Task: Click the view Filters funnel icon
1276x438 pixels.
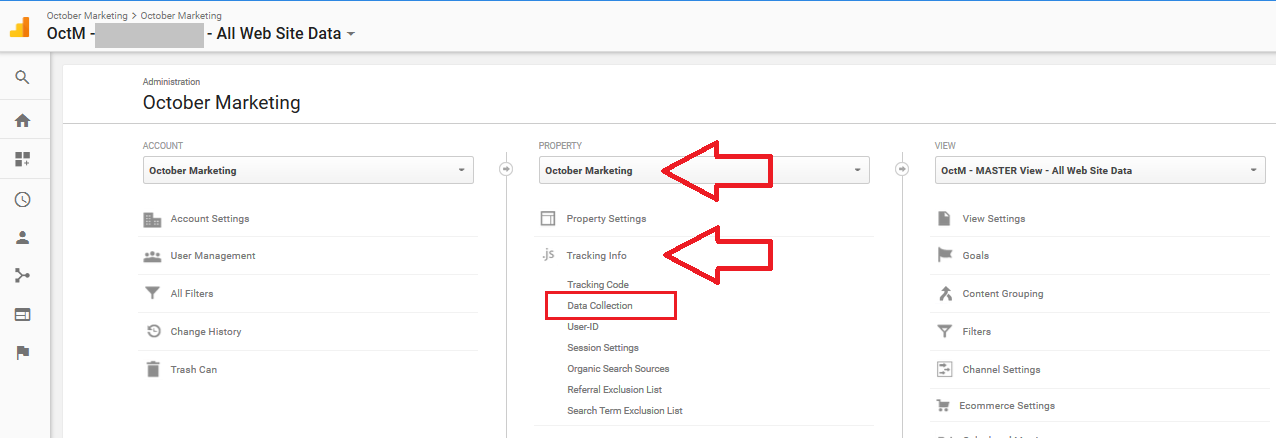Action: click(x=944, y=332)
